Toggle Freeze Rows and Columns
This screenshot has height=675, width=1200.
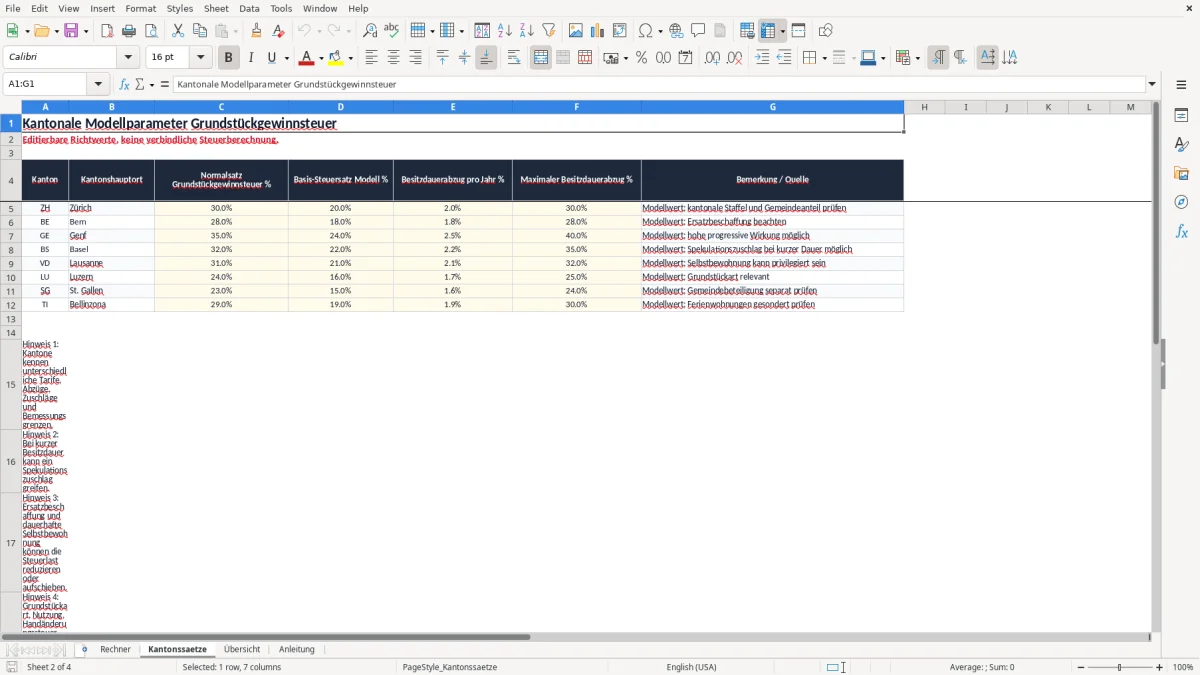coord(767,31)
